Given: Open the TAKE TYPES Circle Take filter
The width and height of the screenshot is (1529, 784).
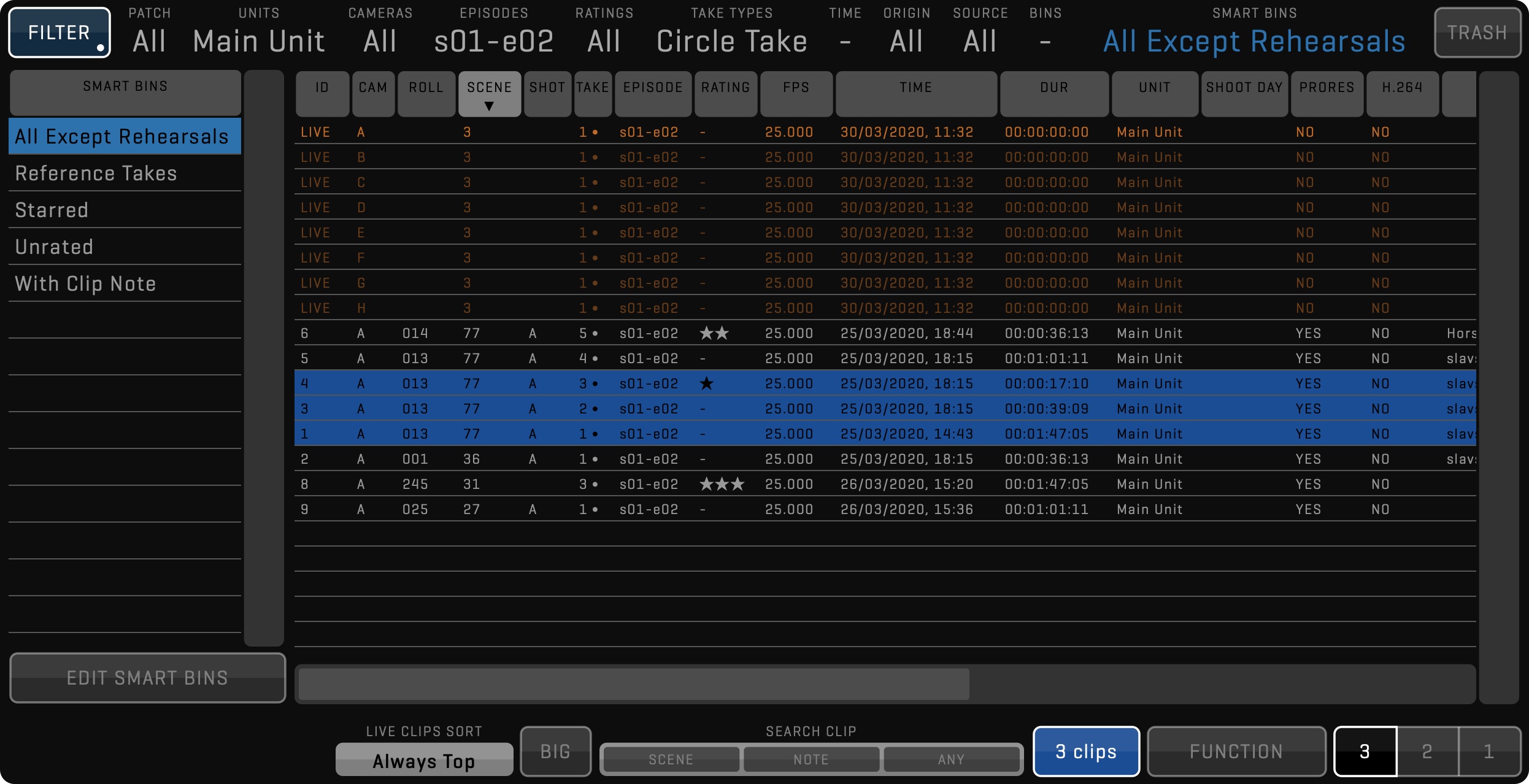Looking at the screenshot, I should point(731,40).
